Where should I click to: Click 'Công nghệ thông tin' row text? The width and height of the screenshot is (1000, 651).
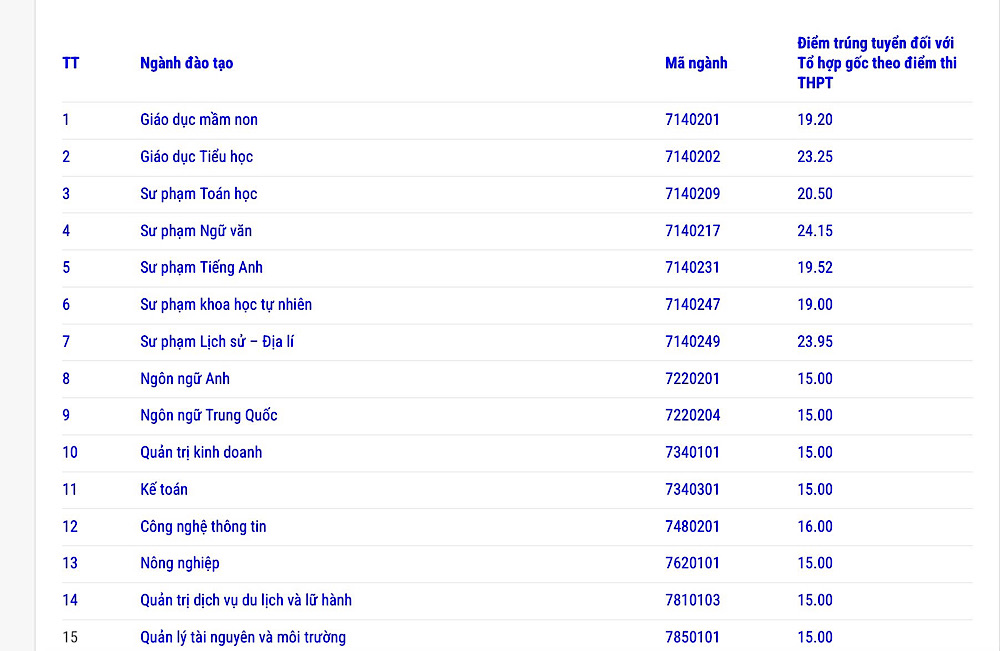coord(203,527)
